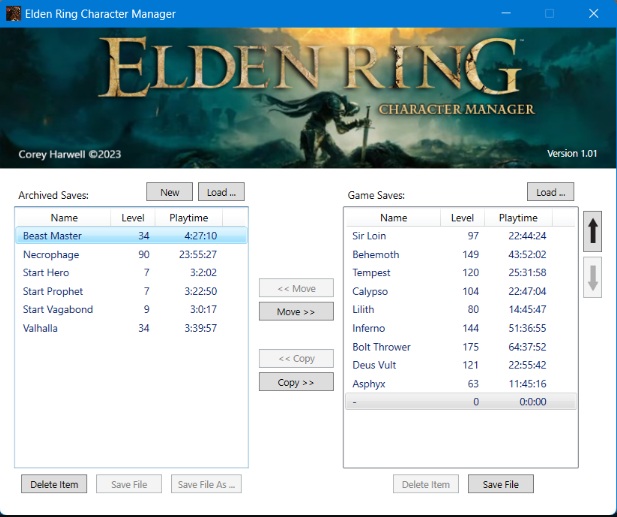Move selected game save down with arrow
The height and width of the screenshot is (517, 617).
593,277
